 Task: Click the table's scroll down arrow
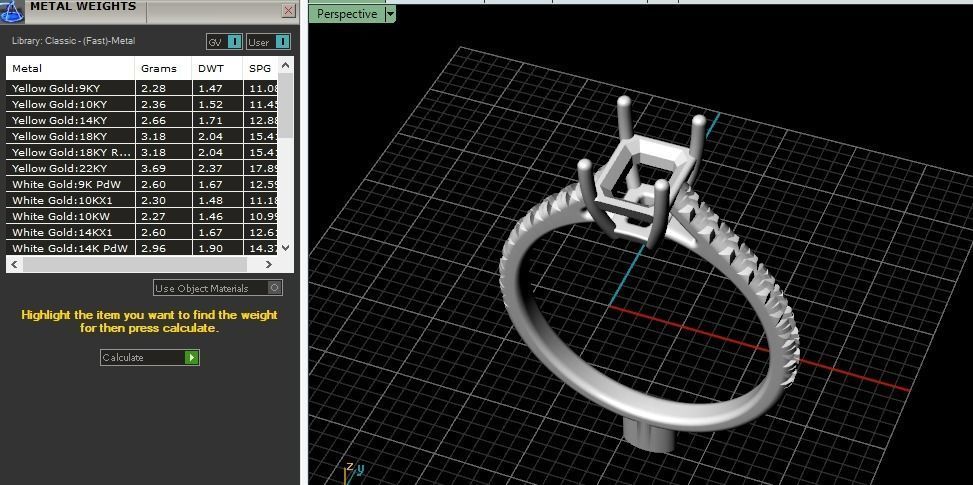pos(285,247)
